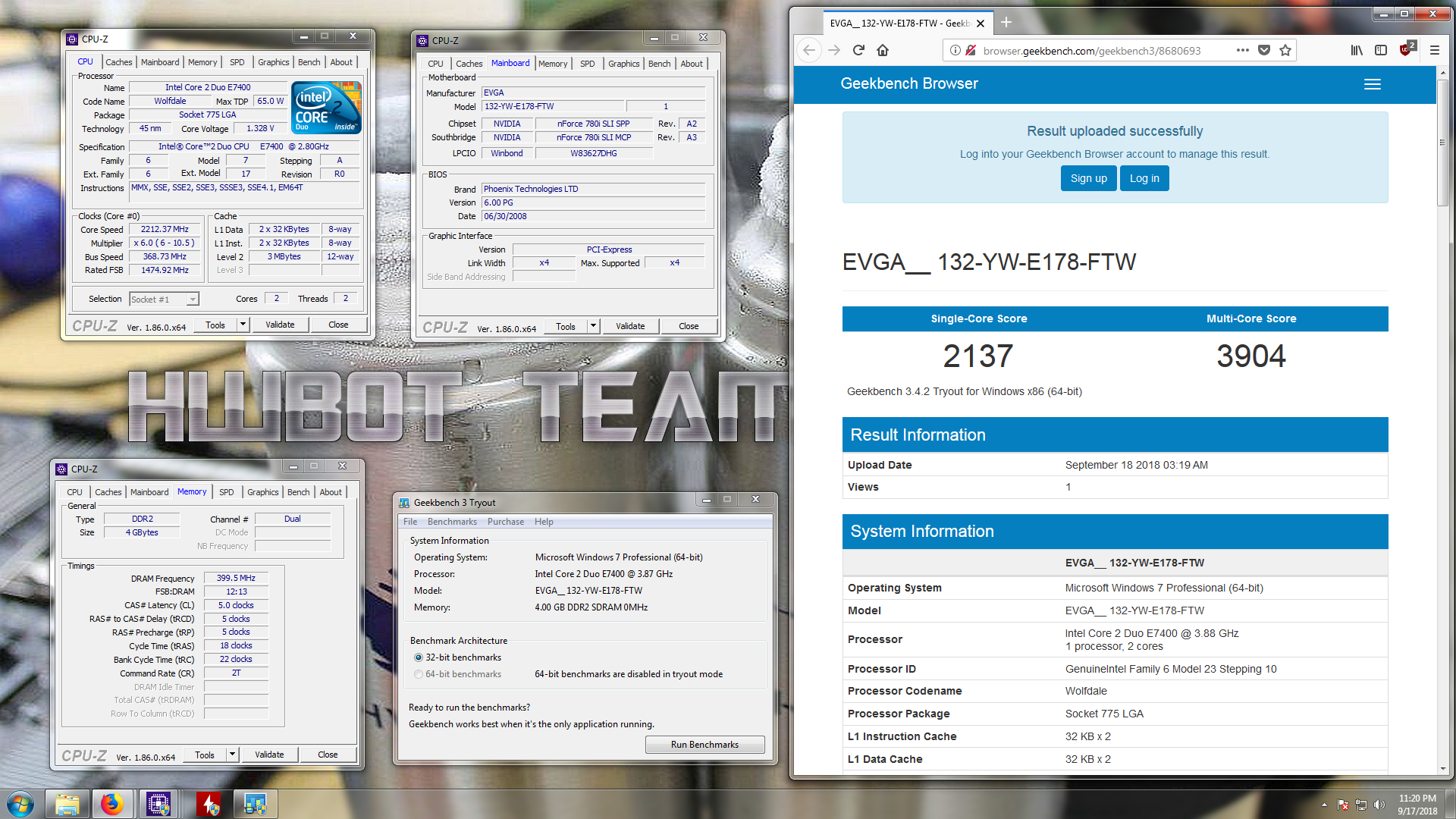The image size is (1456, 819).
Task: Click the Firefox forward arrow button
Action: 834,50
